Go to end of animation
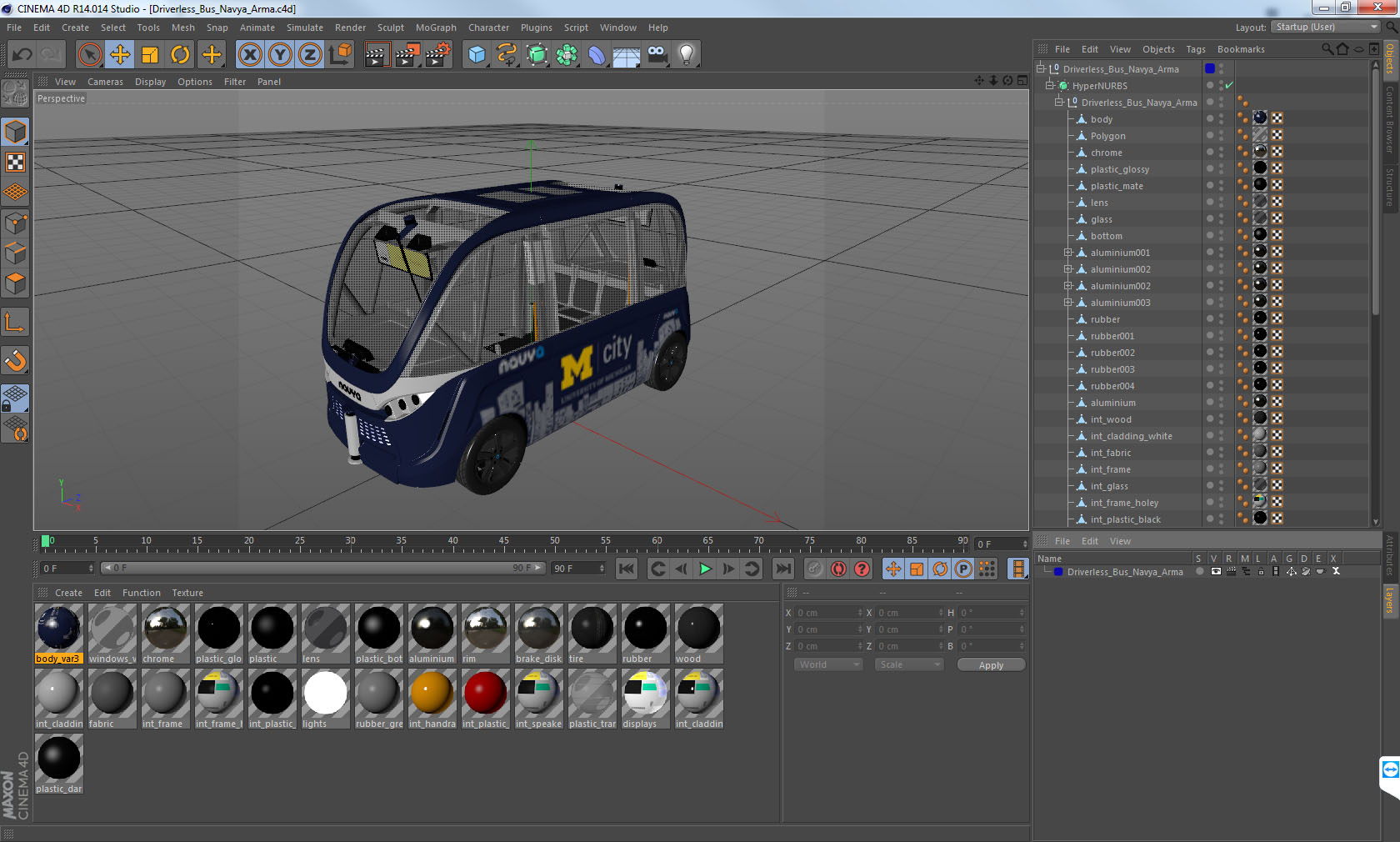 [x=783, y=569]
